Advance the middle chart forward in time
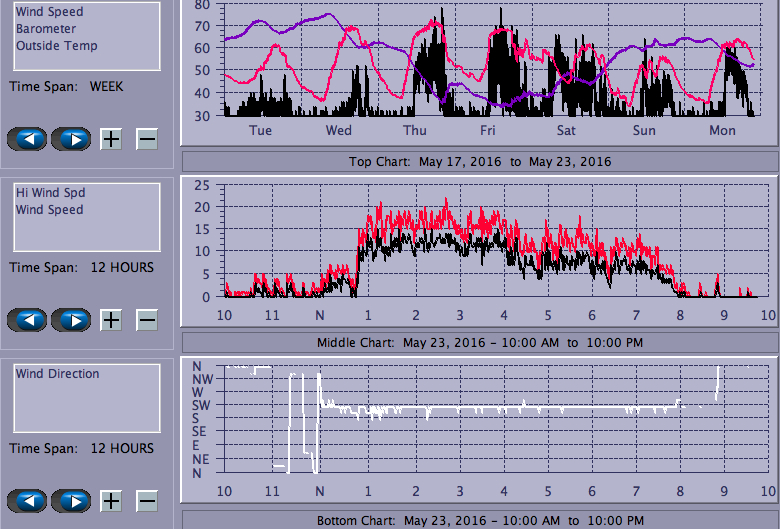This screenshot has height=529, width=780. point(71,320)
